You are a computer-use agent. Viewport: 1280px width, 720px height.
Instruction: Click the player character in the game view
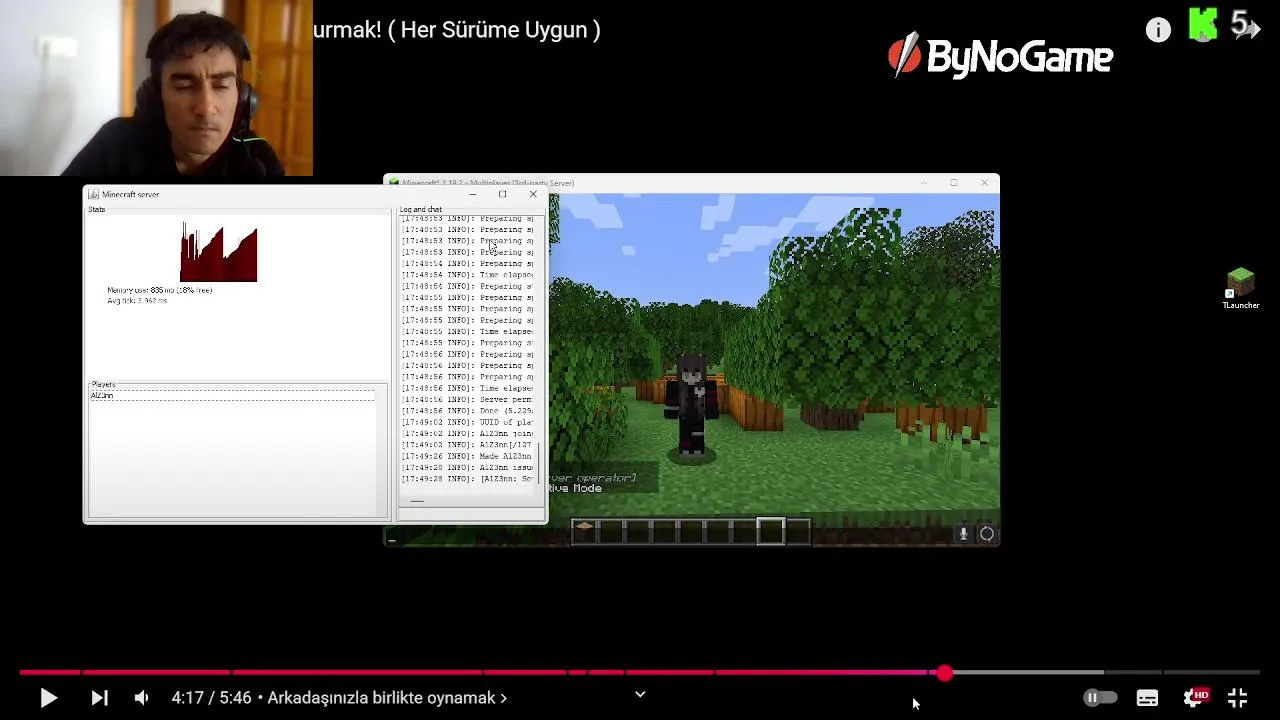click(x=692, y=405)
